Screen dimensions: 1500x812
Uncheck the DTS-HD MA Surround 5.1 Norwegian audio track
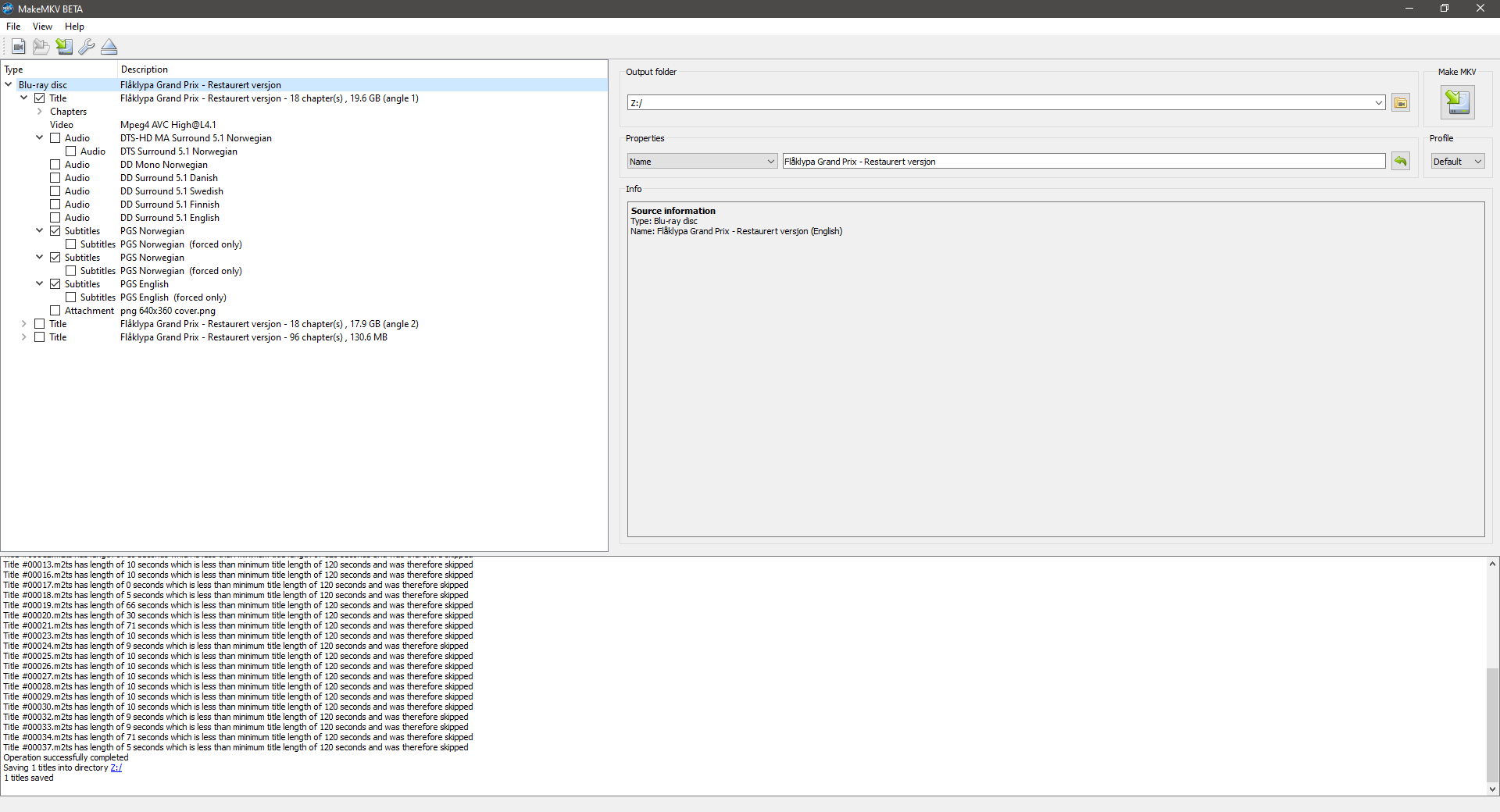55,137
